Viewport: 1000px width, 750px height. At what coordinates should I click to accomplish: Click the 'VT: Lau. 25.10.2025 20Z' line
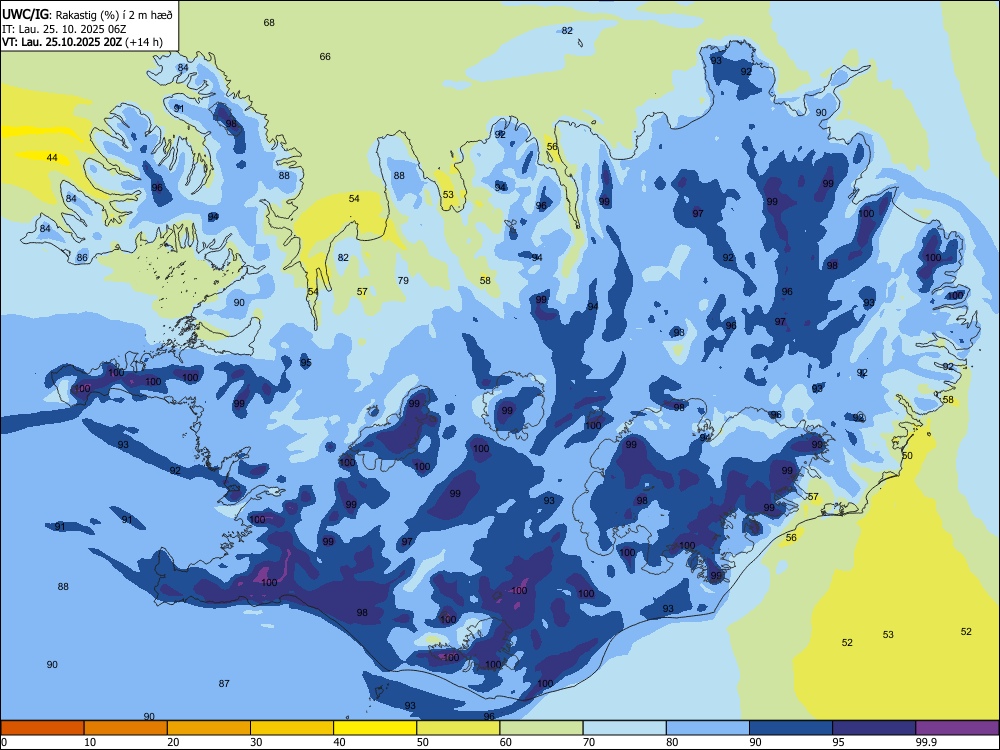62,42
